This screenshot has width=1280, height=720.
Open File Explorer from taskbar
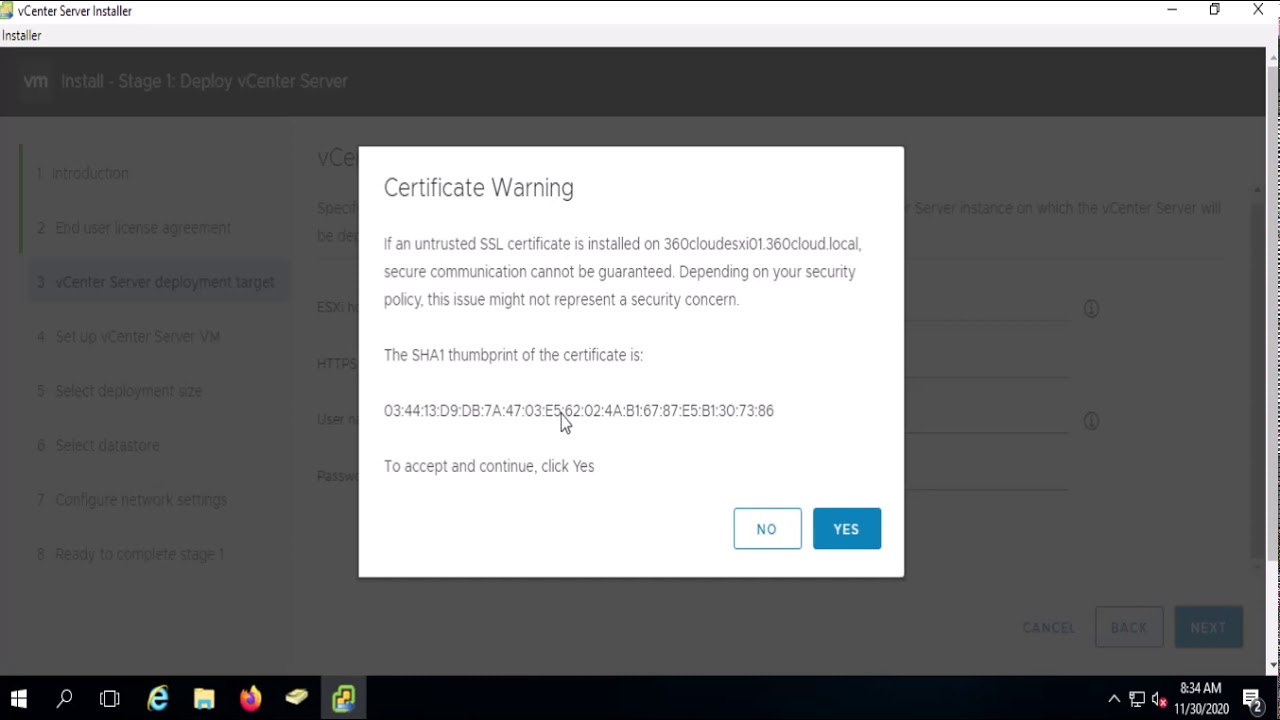point(204,698)
